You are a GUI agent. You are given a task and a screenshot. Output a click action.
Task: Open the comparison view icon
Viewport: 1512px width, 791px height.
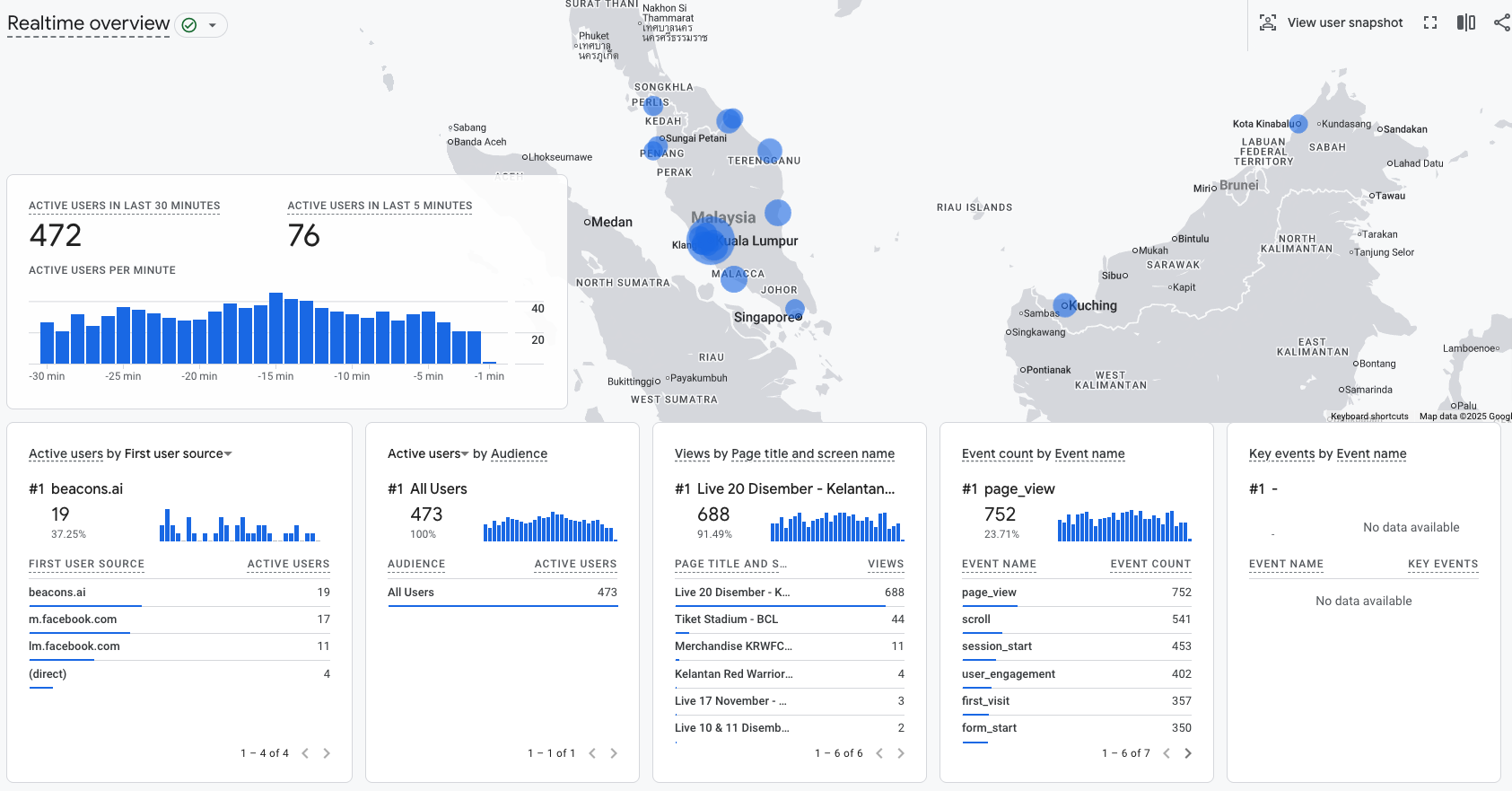click(1466, 23)
